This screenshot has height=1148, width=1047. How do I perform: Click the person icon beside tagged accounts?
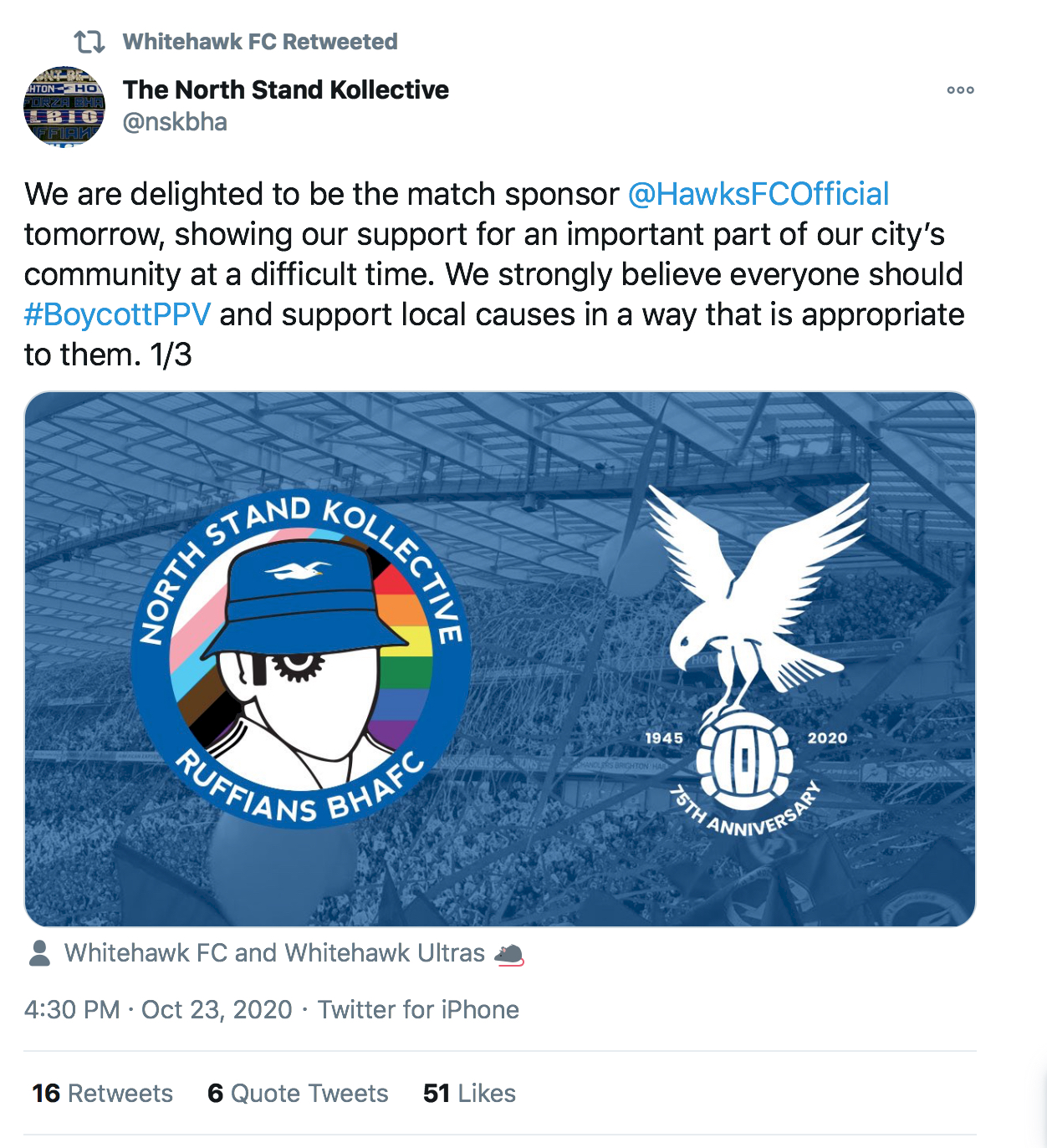[39, 953]
